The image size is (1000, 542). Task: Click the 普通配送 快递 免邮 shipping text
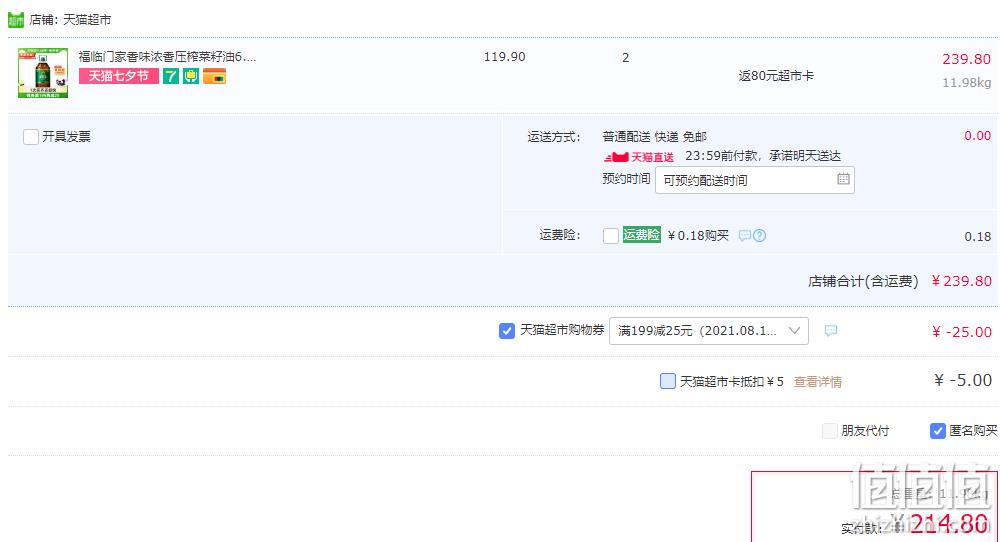coord(654,137)
